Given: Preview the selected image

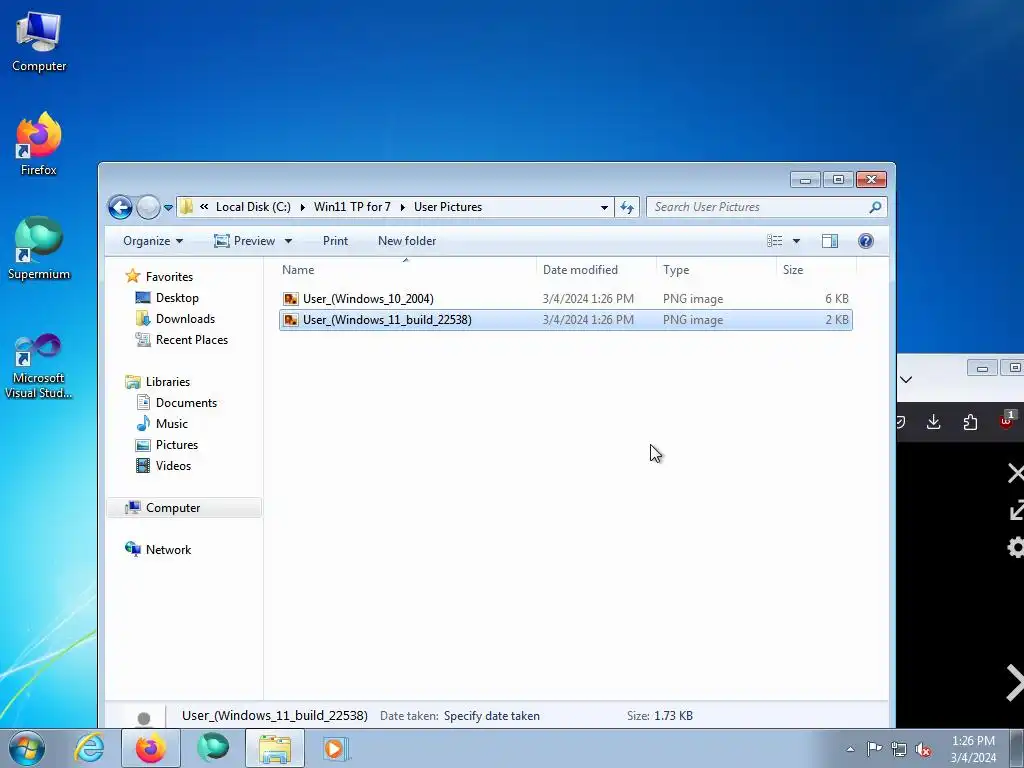Looking at the screenshot, I should pos(245,241).
